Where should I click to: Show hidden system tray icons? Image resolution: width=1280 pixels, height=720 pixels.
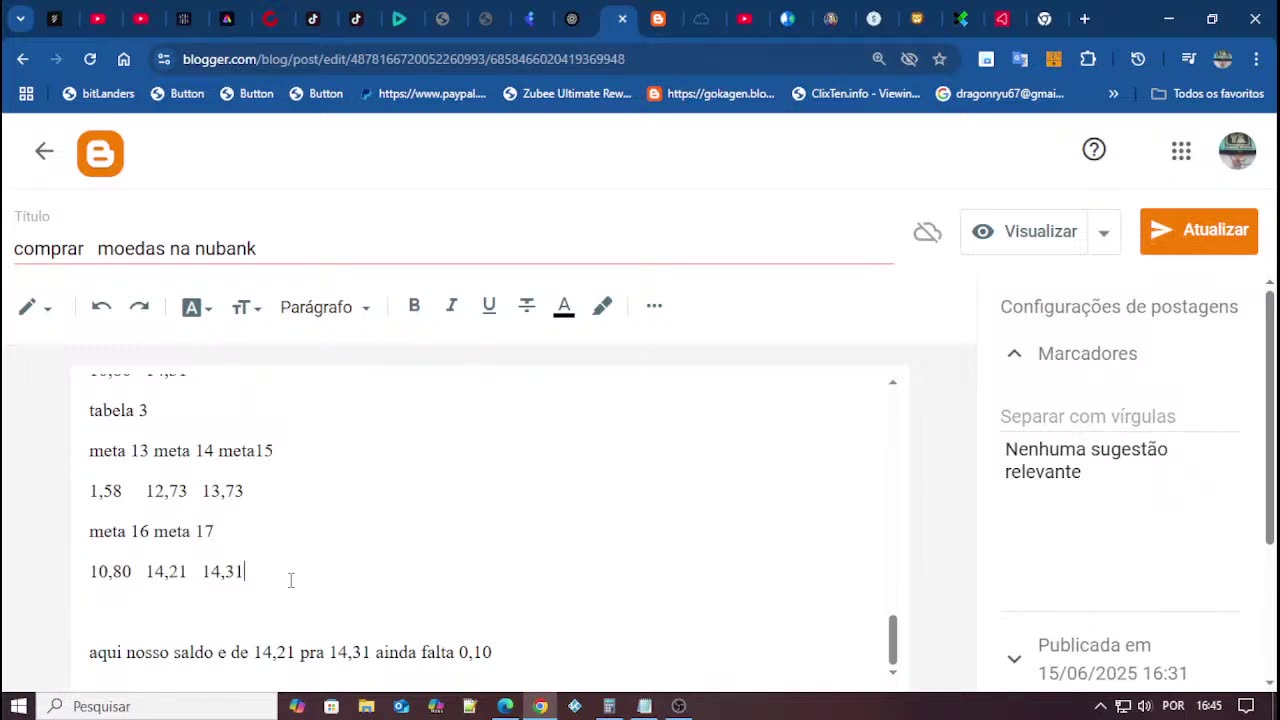pyautogui.click(x=1101, y=706)
